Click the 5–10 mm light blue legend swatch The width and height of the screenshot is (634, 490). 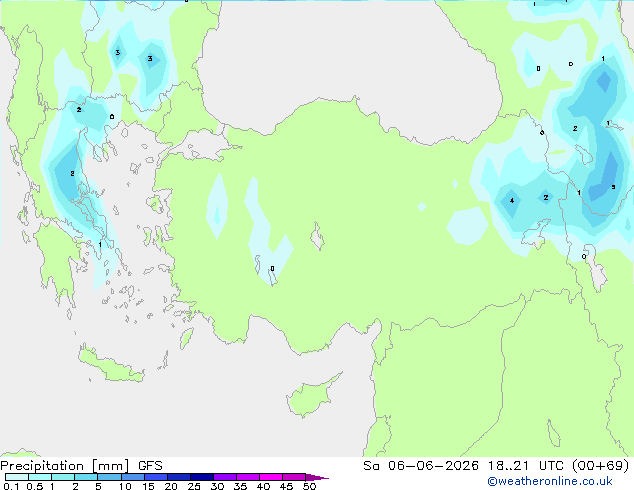(109, 477)
